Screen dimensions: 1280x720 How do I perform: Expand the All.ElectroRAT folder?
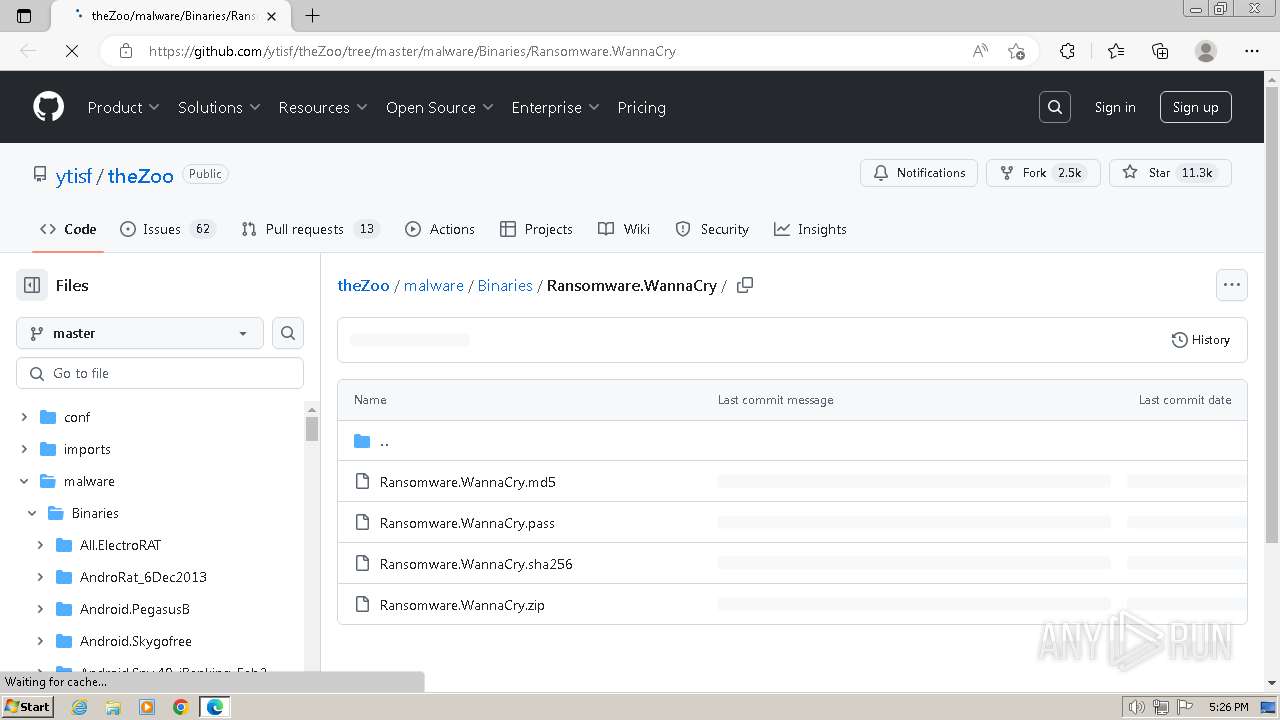click(40, 545)
